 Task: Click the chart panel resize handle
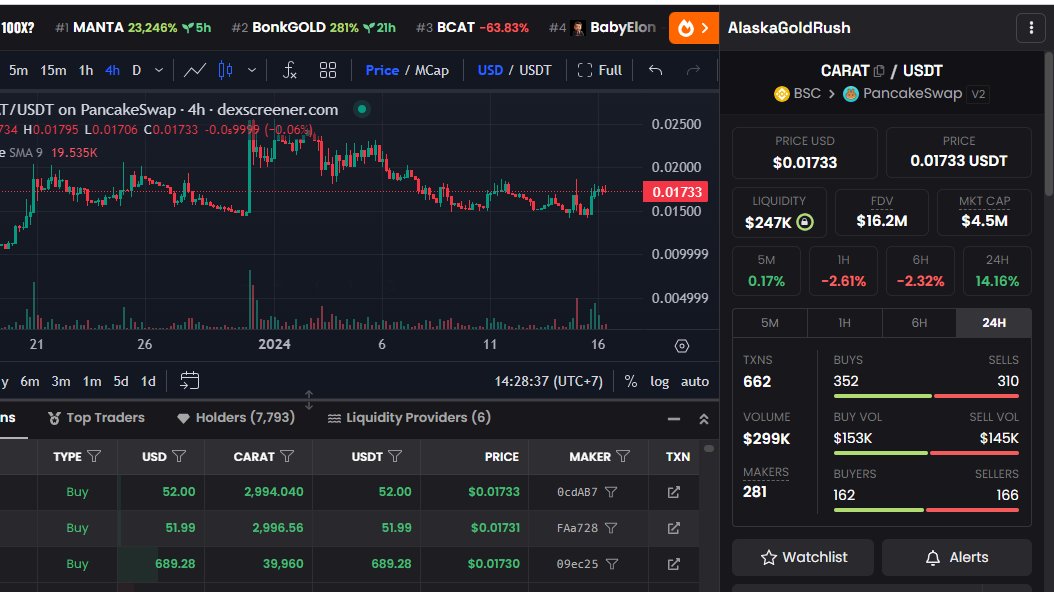pos(309,400)
